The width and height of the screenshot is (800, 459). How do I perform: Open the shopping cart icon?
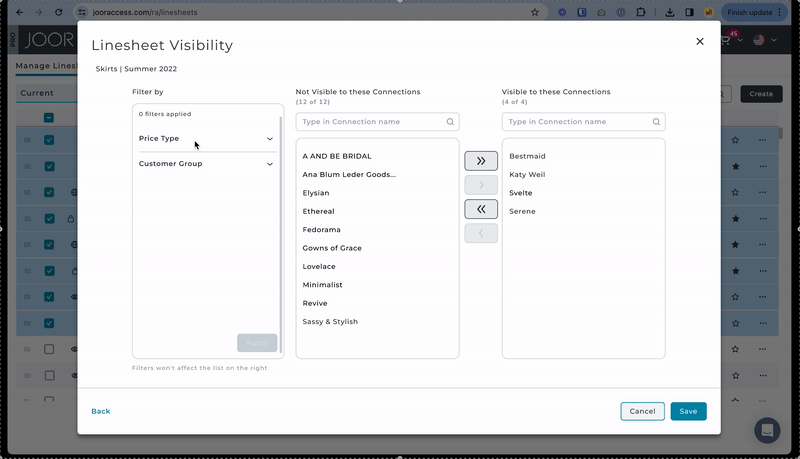click(x=726, y=41)
